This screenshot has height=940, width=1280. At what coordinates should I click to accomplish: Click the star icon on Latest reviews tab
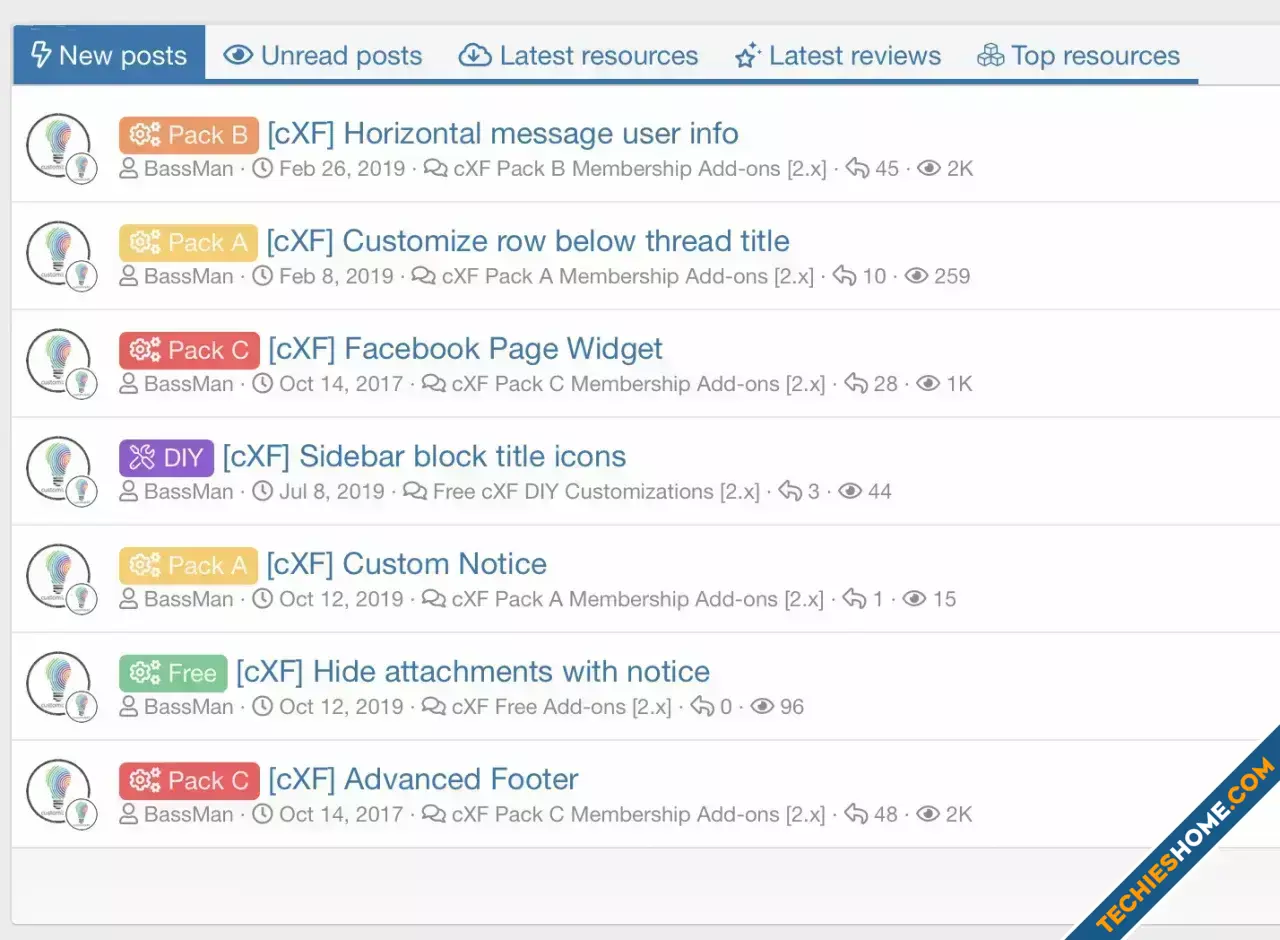pos(748,55)
